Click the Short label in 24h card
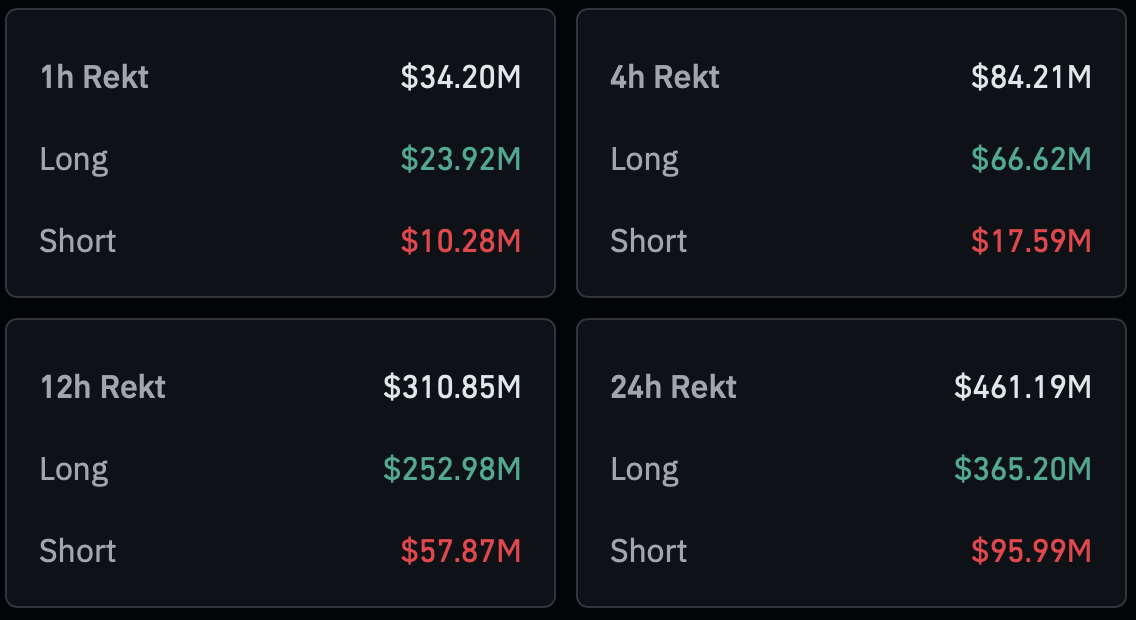 [x=649, y=551]
